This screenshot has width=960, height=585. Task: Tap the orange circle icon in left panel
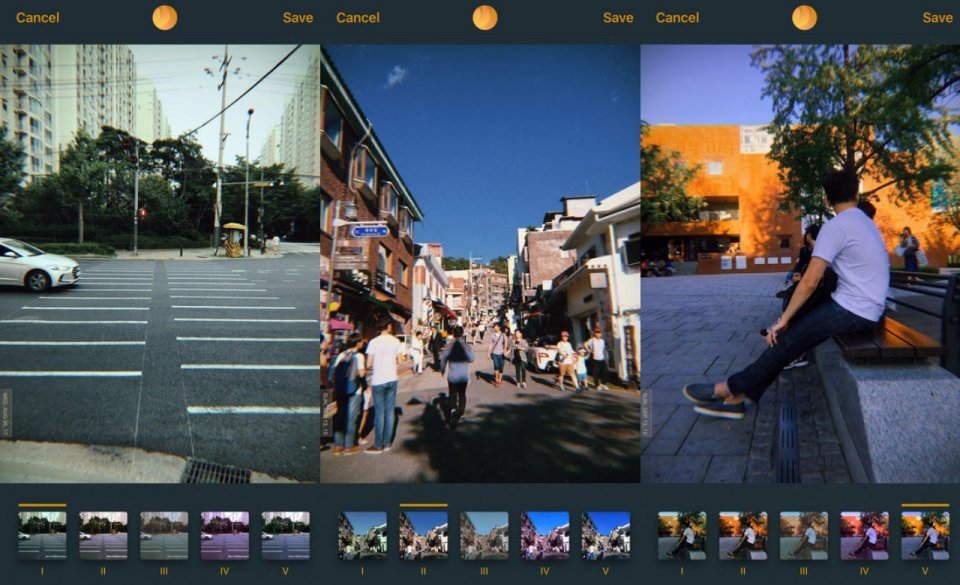click(x=164, y=17)
